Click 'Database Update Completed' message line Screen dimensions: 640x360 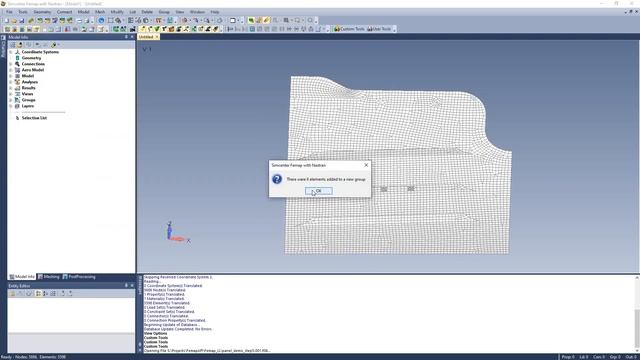(x=178, y=329)
